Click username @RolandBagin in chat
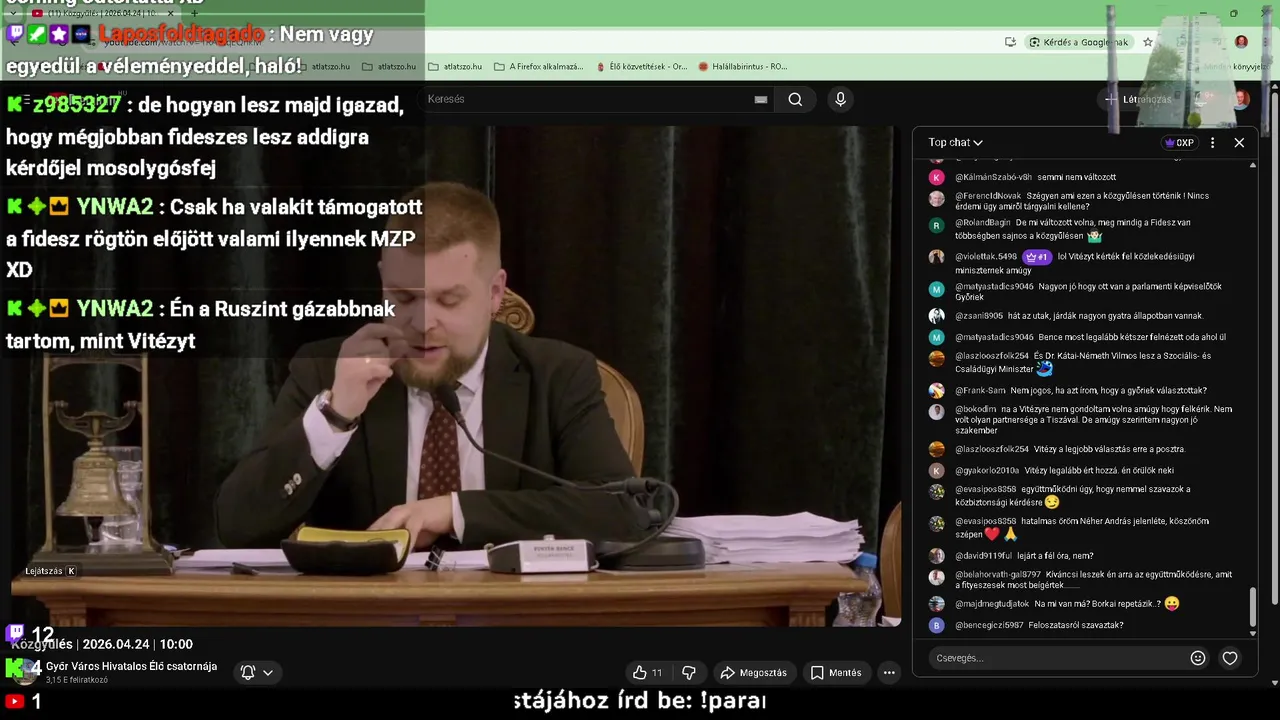Image resolution: width=1280 pixels, height=720 pixels. click(x=983, y=223)
